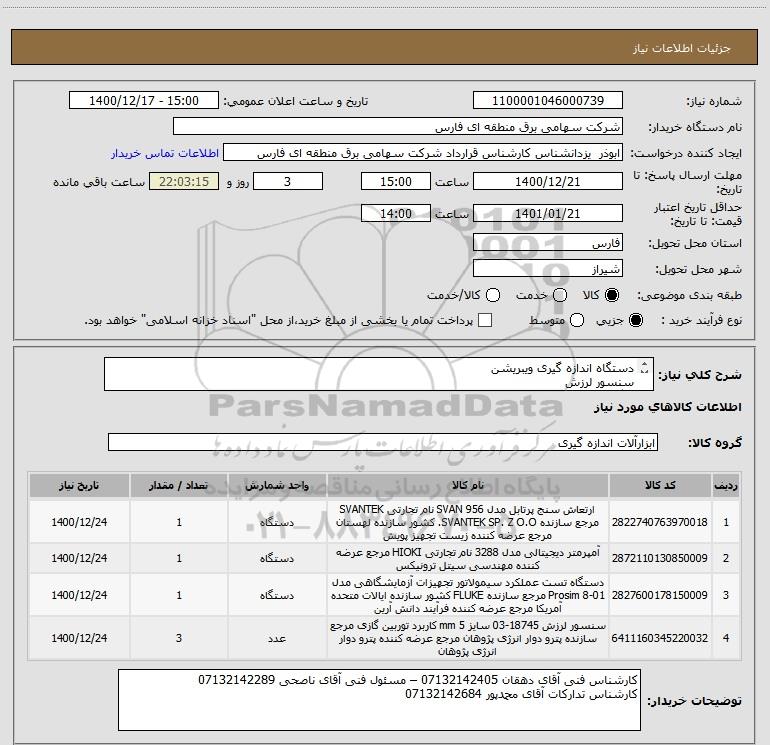Click the response deadline date 1400/12/21
770x745 pixels.
click(548, 181)
